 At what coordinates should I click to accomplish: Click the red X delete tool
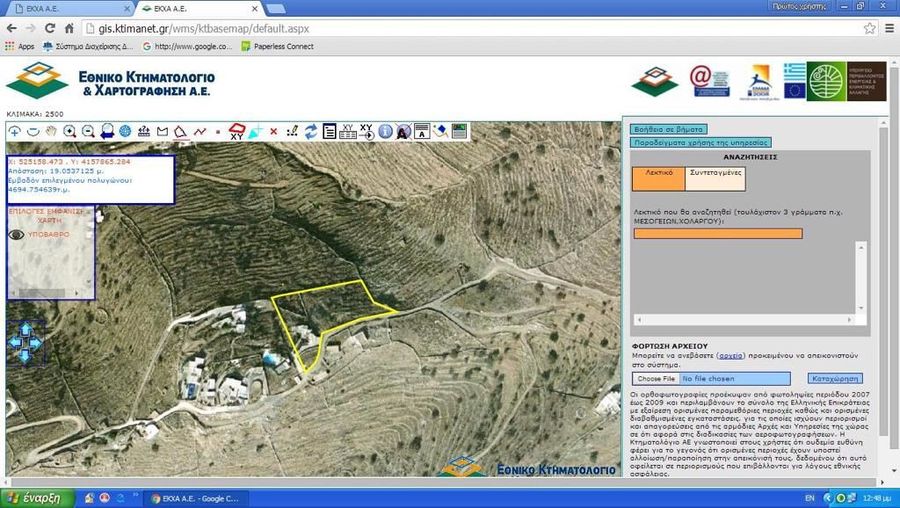(273, 131)
